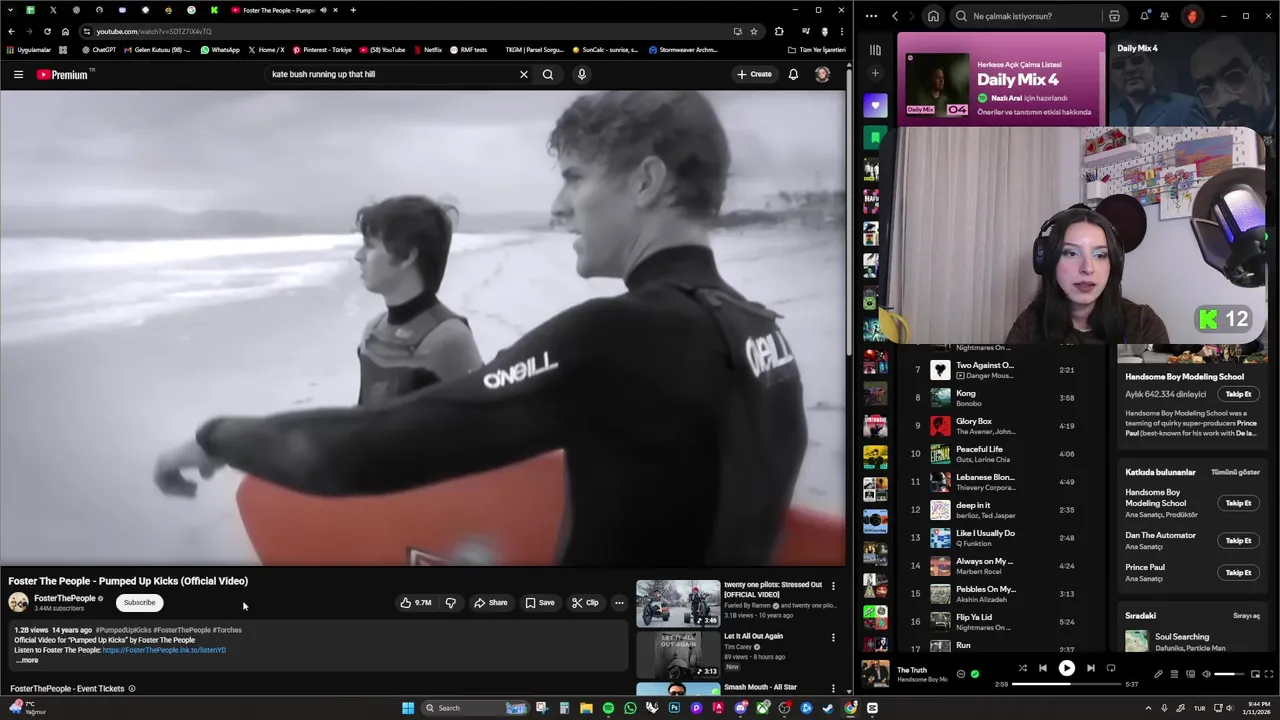Open the #PumpedUpKicks hashtag
The width and height of the screenshot is (1280, 720).
[123, 630]
